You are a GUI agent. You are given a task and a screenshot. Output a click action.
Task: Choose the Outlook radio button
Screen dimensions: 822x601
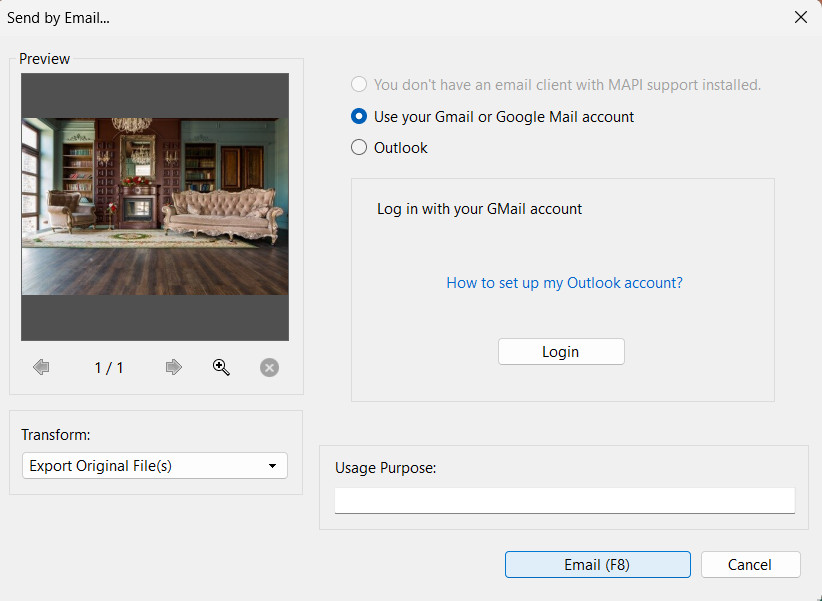pos(360,147)
